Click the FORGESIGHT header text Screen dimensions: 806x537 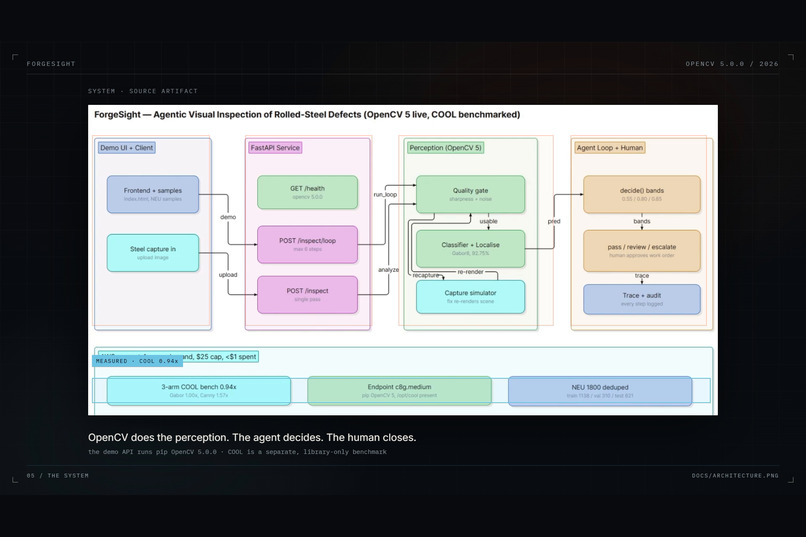[51, 64]
